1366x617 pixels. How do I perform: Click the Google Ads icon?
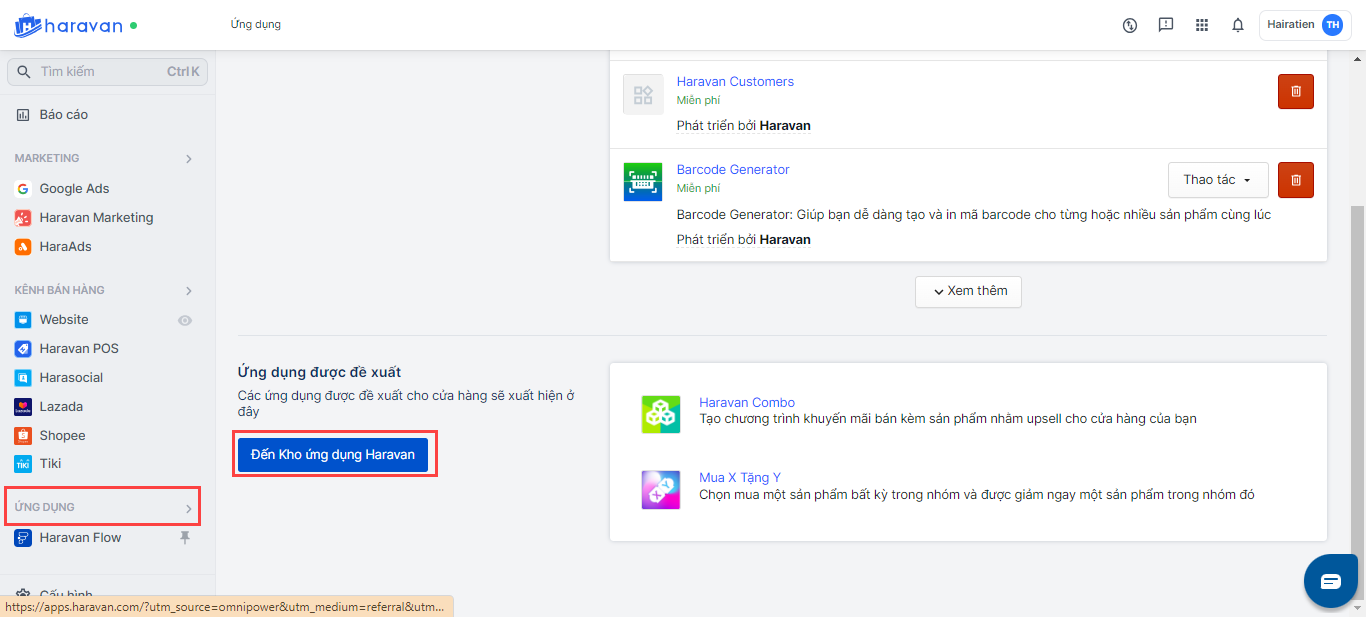[x=23, y=189]
